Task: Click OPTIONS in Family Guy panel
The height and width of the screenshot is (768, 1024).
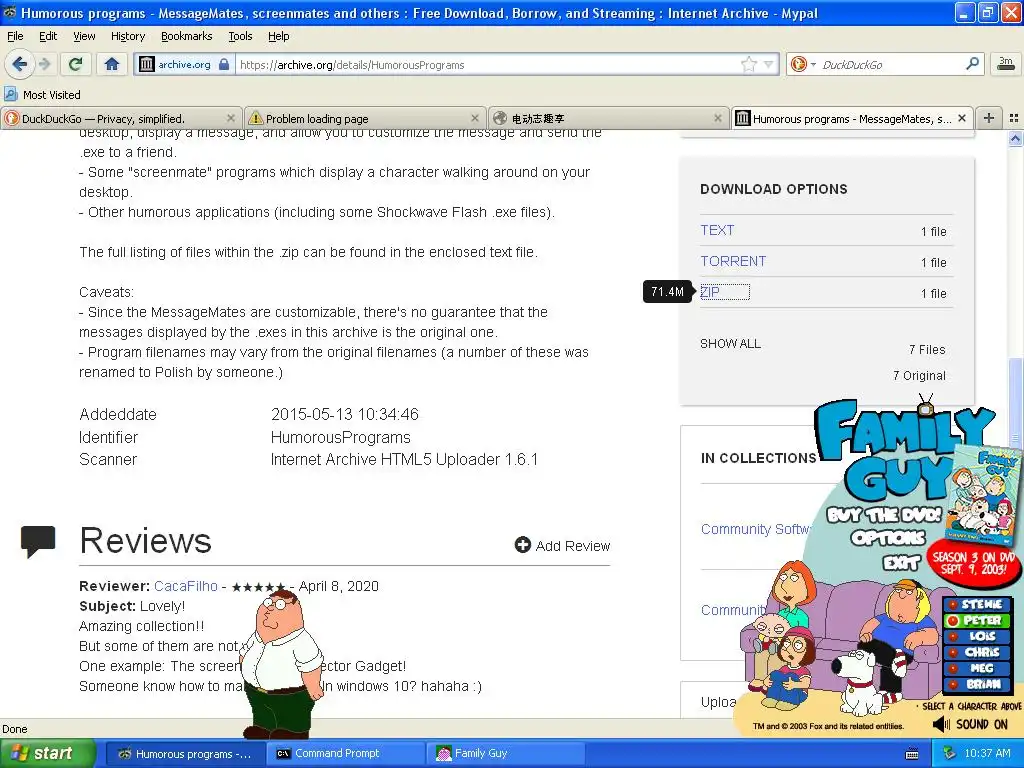Action: pos(888,538)
